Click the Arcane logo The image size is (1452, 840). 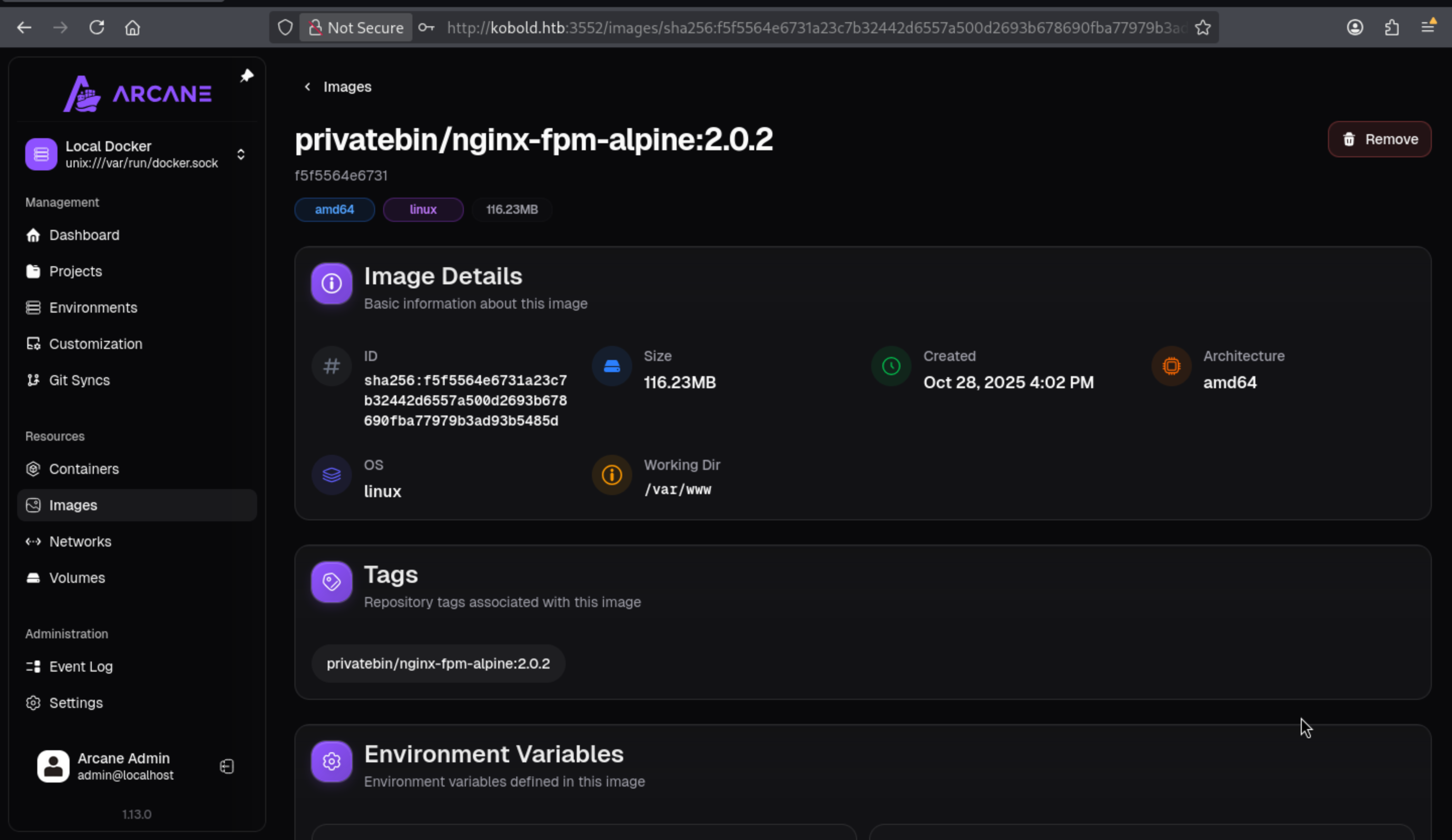(137, 93)
